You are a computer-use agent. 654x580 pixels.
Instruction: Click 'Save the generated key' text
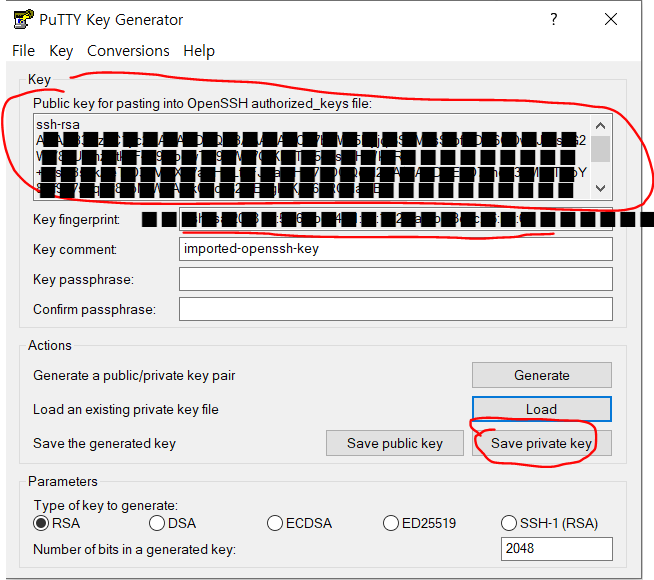coord(104,443)
